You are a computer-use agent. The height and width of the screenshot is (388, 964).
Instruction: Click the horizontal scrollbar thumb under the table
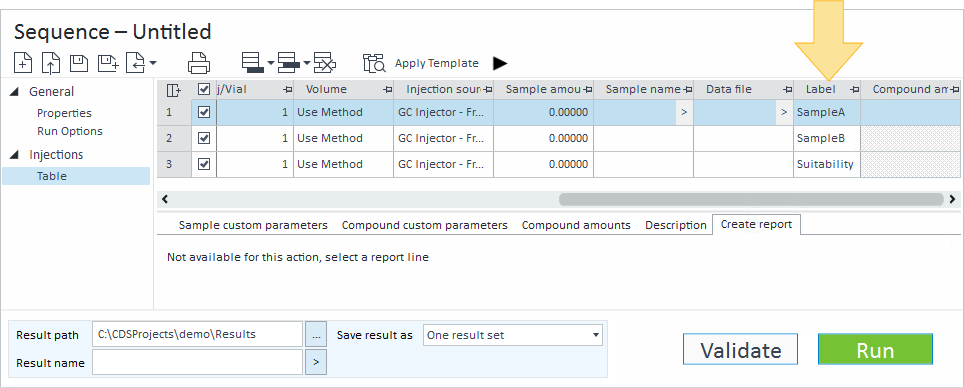751,199
